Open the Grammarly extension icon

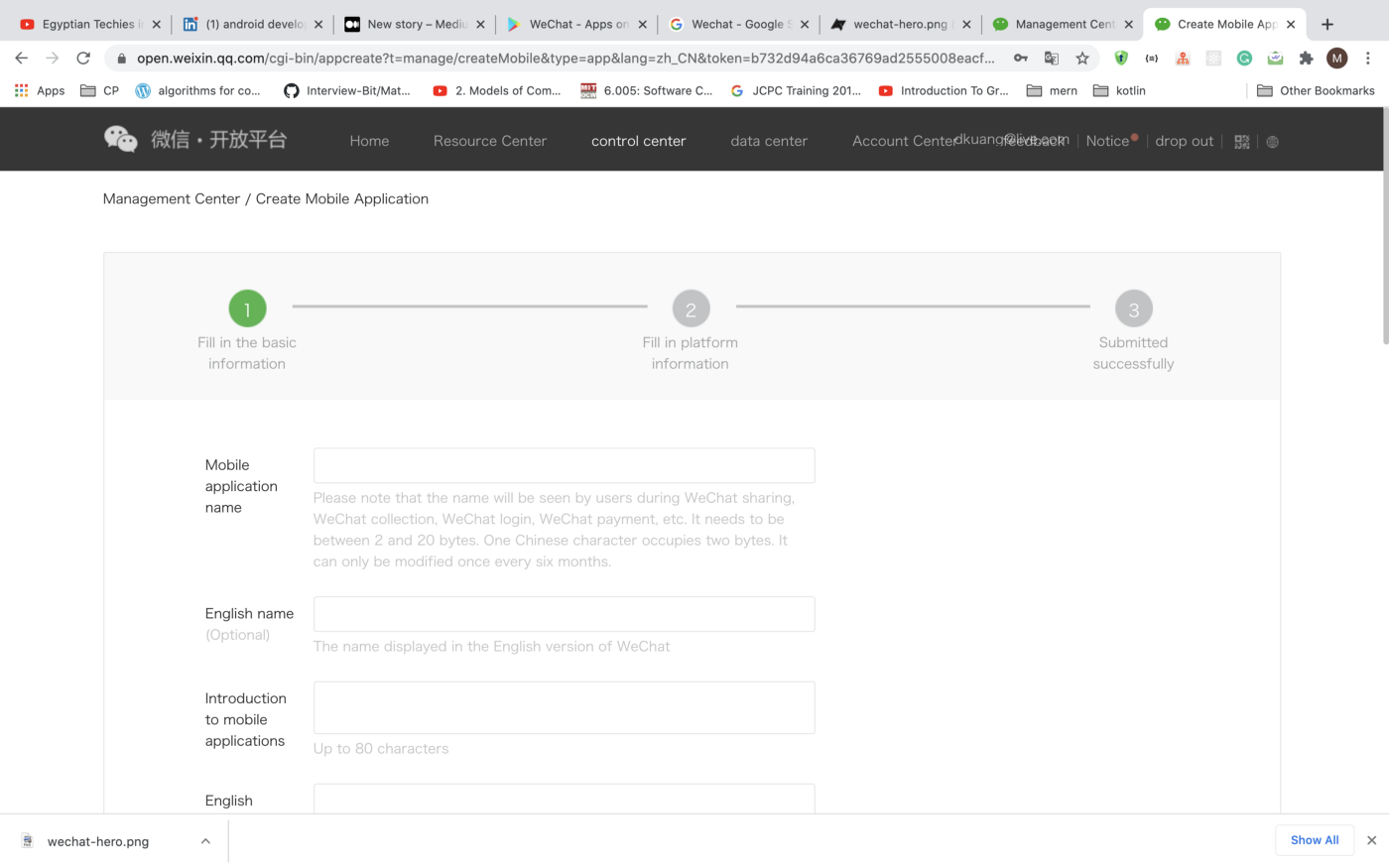click(x=1244, y=59)
